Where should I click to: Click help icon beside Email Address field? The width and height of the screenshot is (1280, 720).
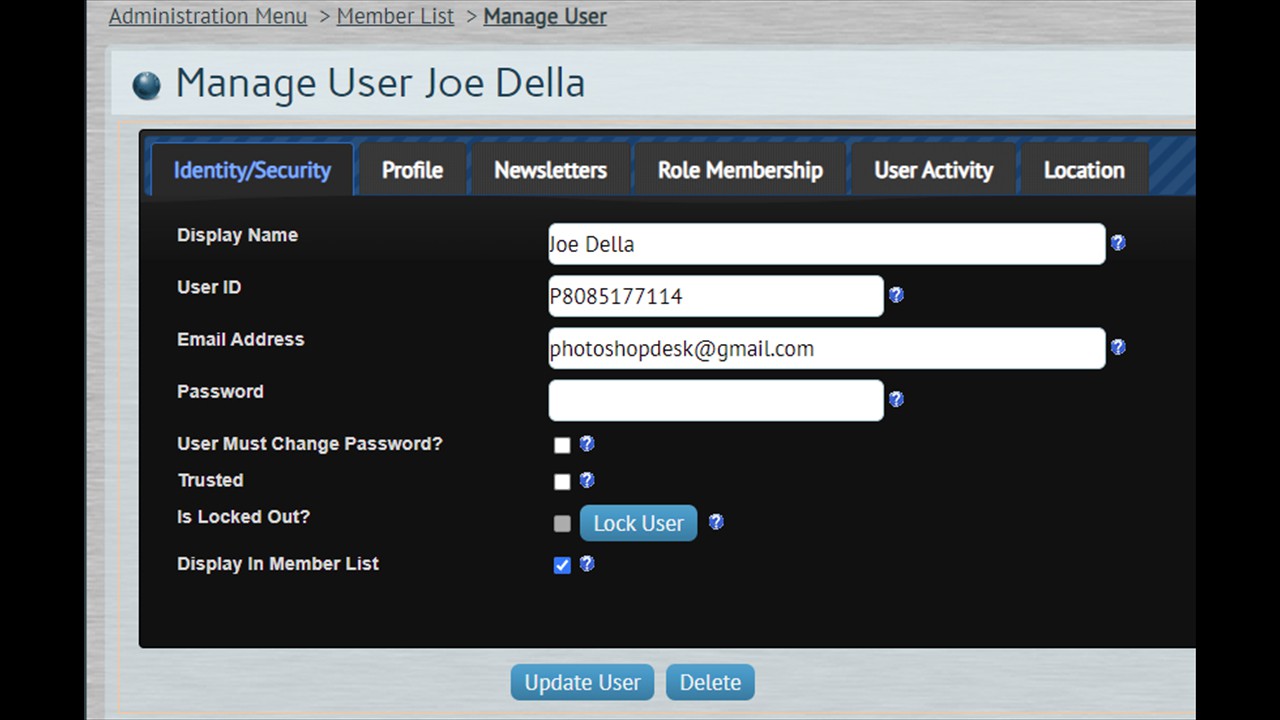coord(1118,346)
